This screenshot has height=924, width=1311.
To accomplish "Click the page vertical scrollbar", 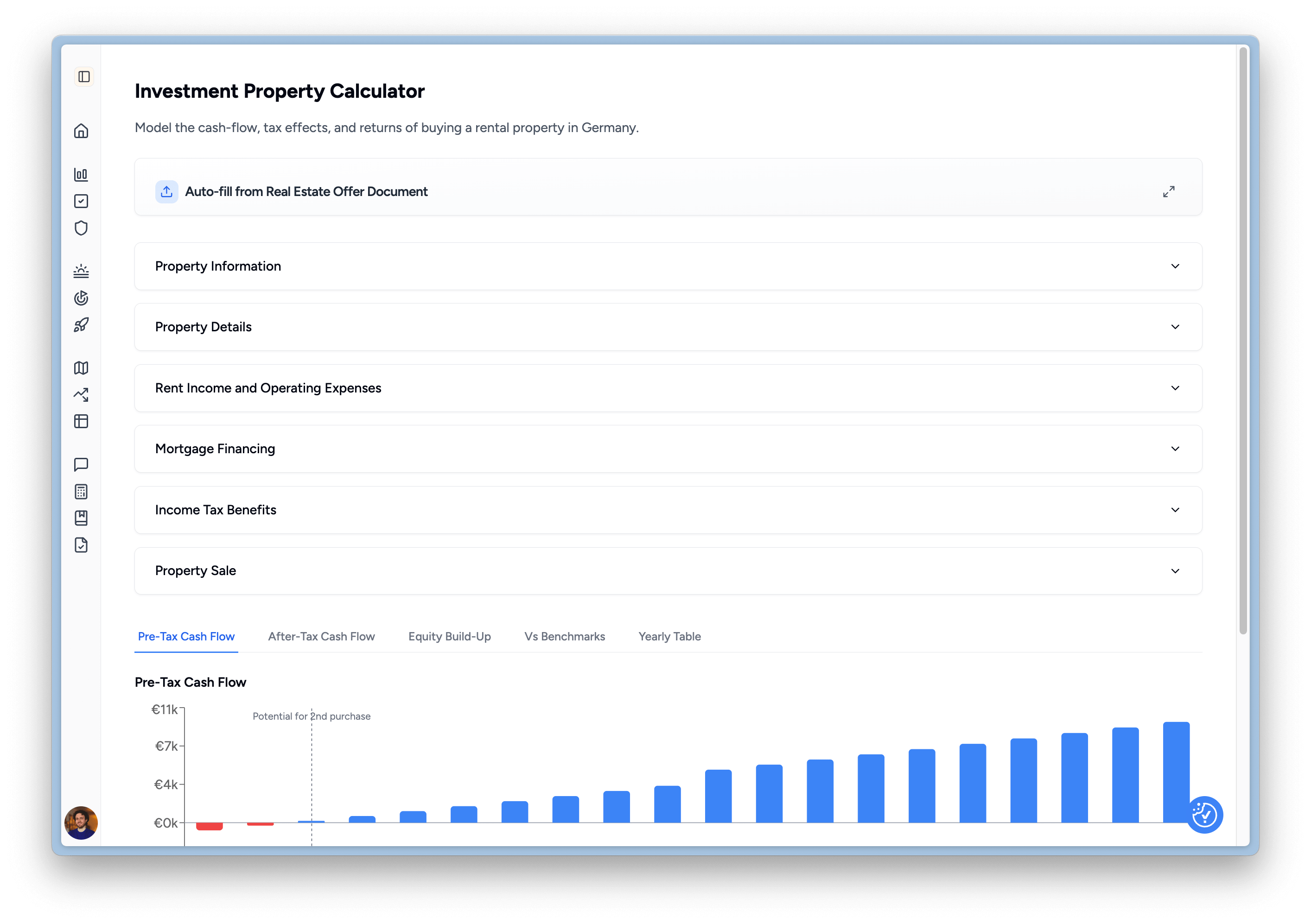I will [x=1243, y=341].
